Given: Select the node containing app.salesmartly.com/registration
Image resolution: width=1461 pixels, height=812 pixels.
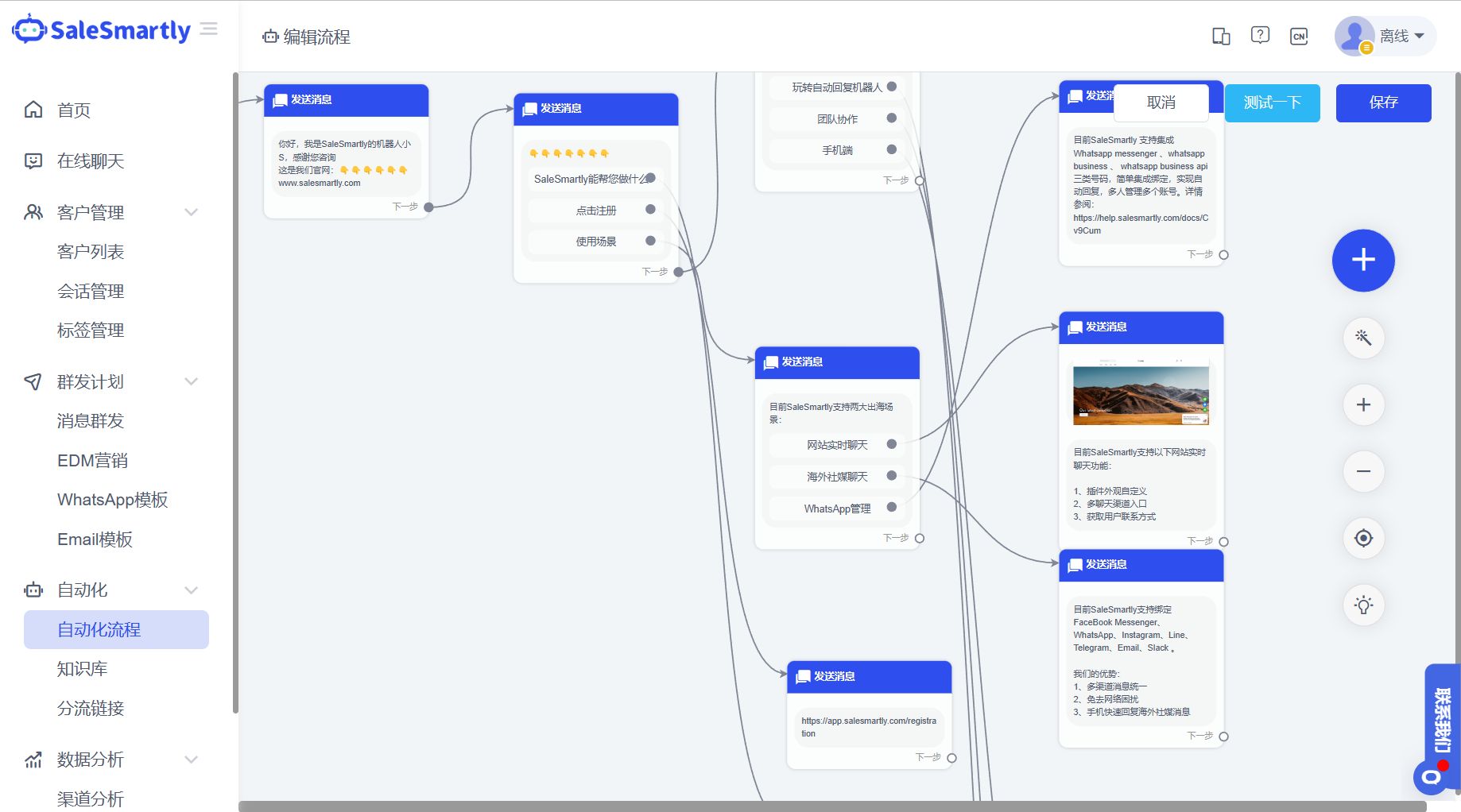Looking at the screenshot, I should (869, 714).
